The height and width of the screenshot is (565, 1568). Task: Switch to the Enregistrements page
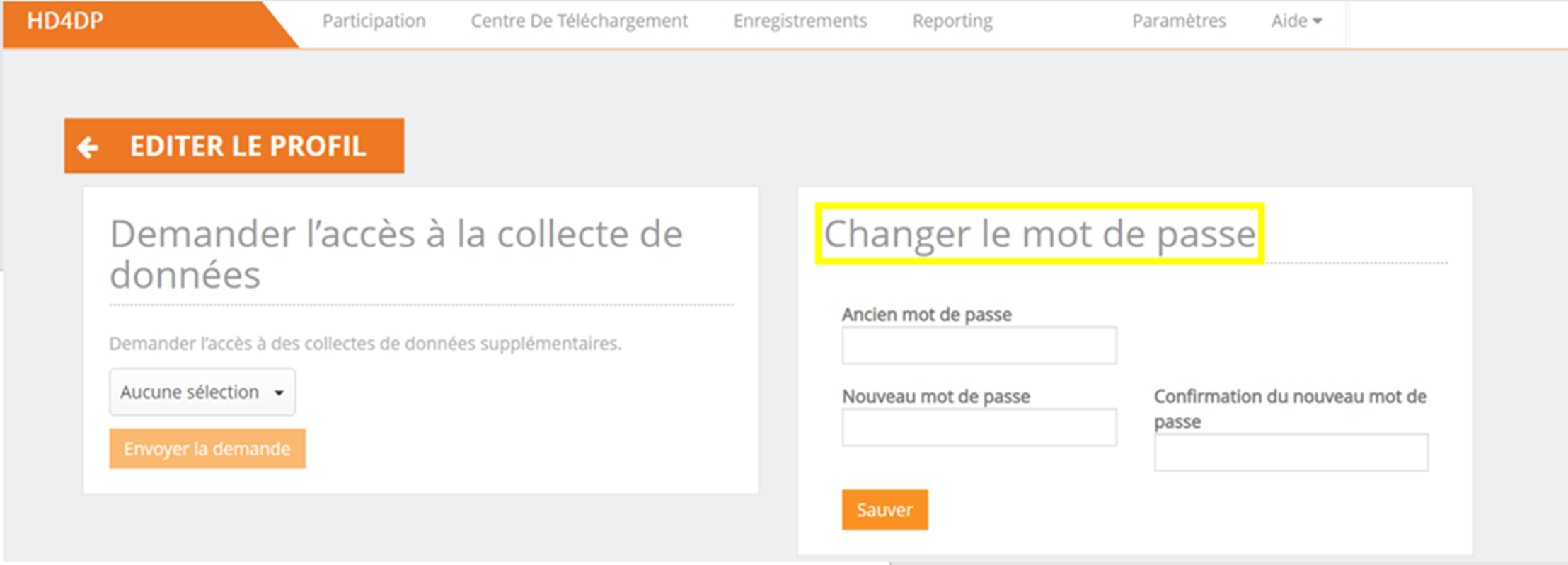click(x=800, y=21)
